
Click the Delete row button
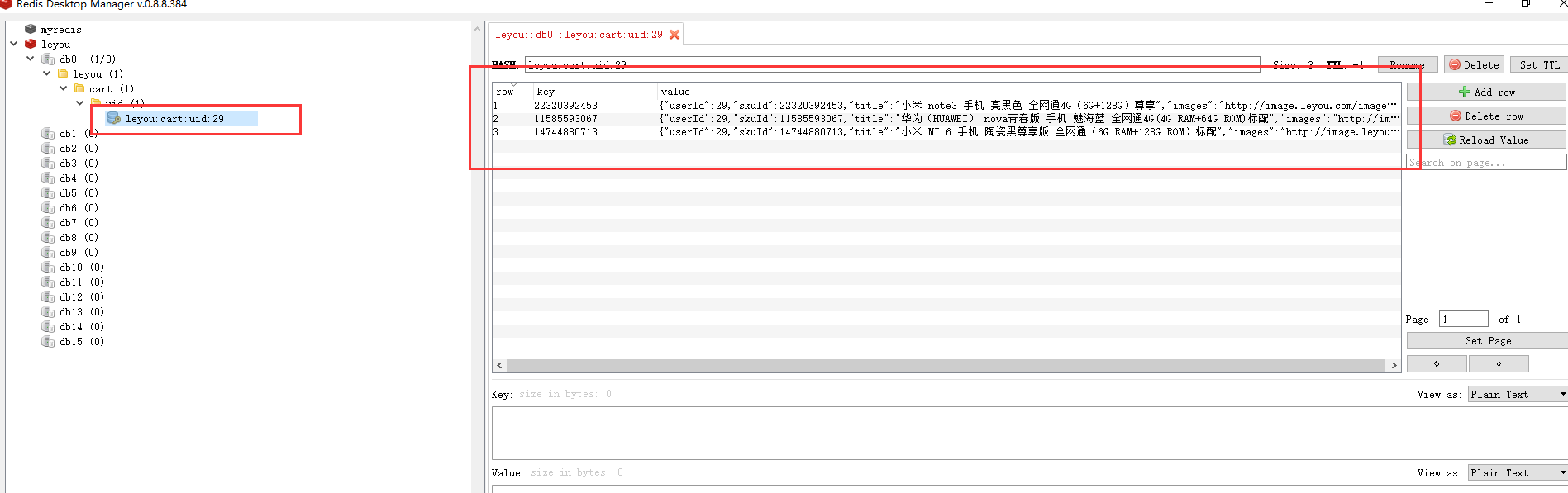click(1486, 116)
